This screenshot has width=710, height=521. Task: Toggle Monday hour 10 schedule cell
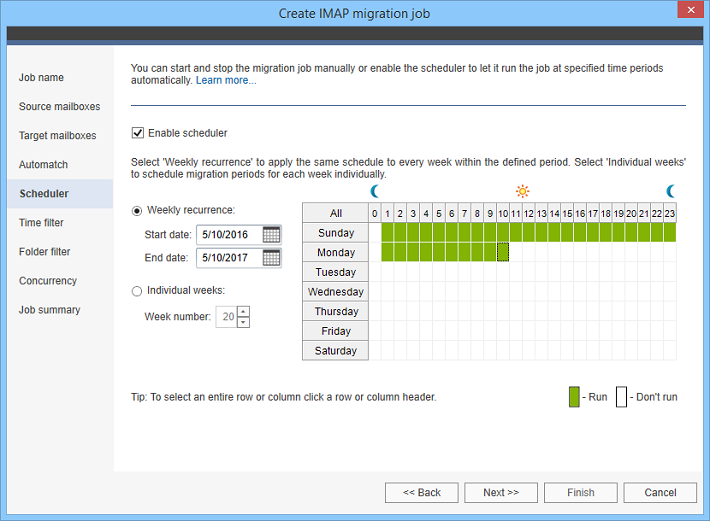pyautogui.click(x=503, y=252)
